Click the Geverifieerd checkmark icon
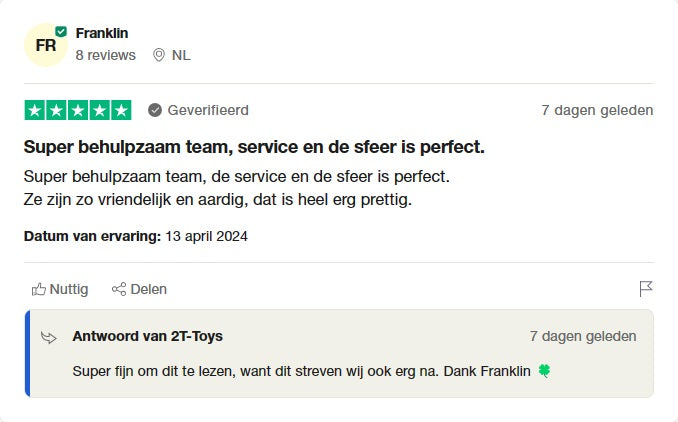Screen dimensions: 678x422 tap(155, 110)
